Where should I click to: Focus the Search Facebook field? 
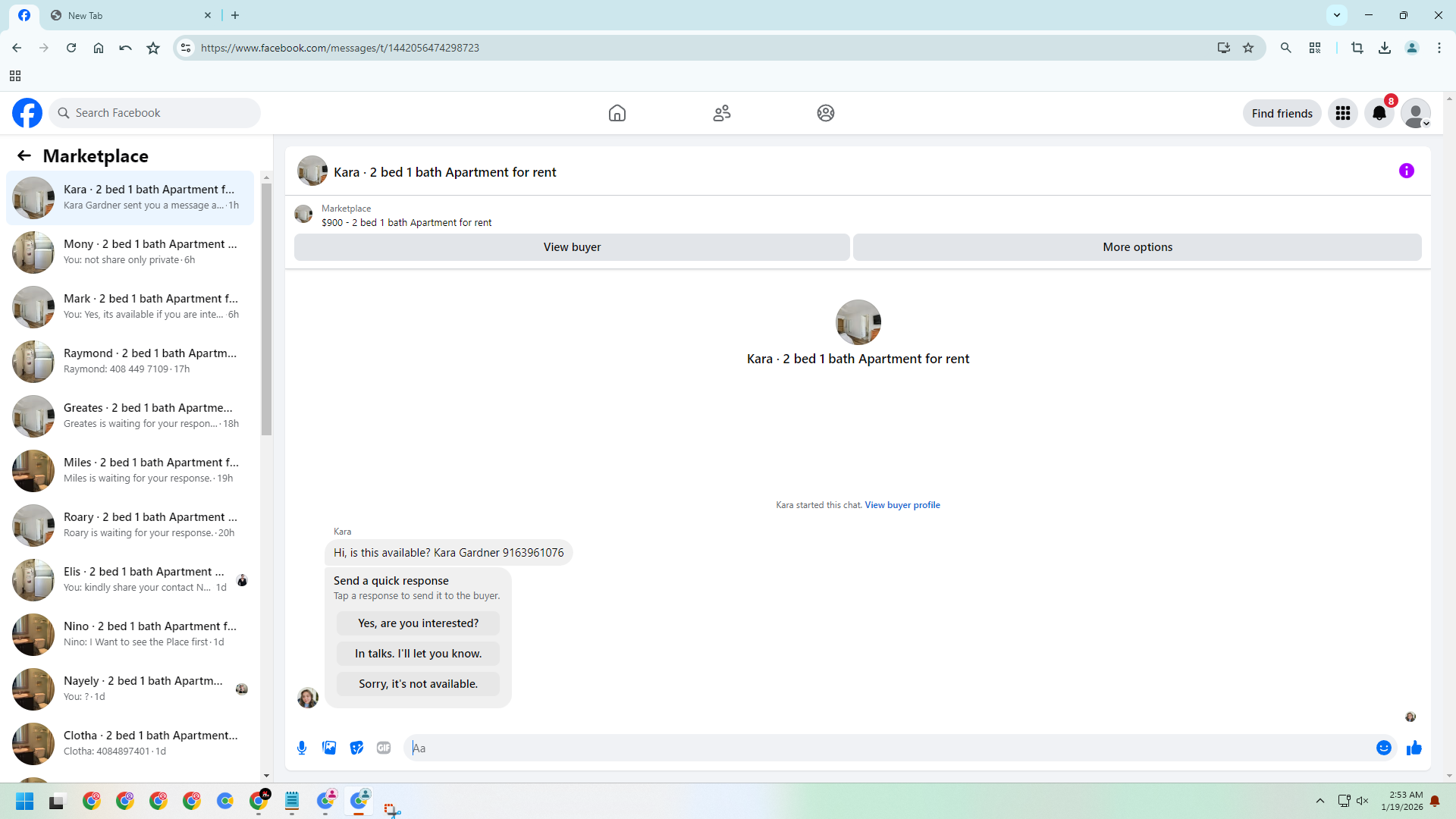pos(155,113)
